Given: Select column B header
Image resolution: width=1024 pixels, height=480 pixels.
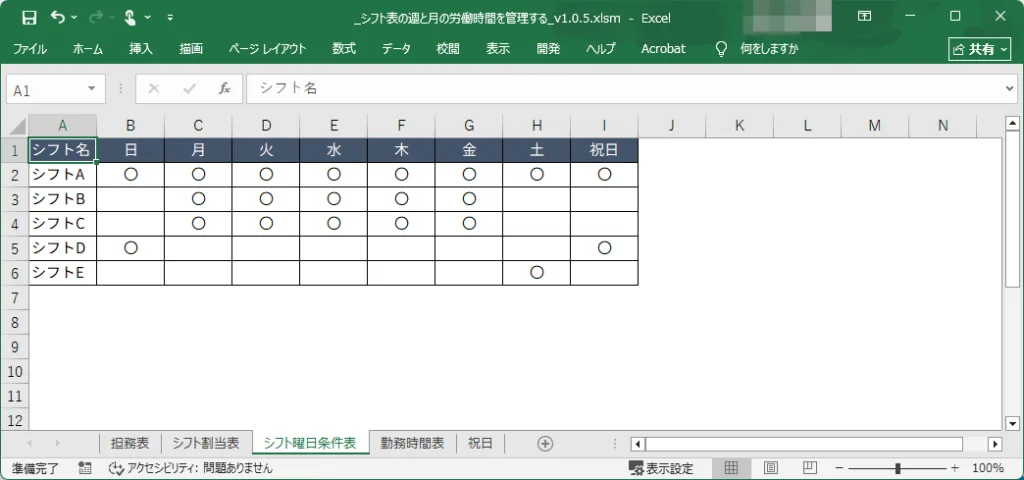Looking at the screenshot, I should click(131, 126).
